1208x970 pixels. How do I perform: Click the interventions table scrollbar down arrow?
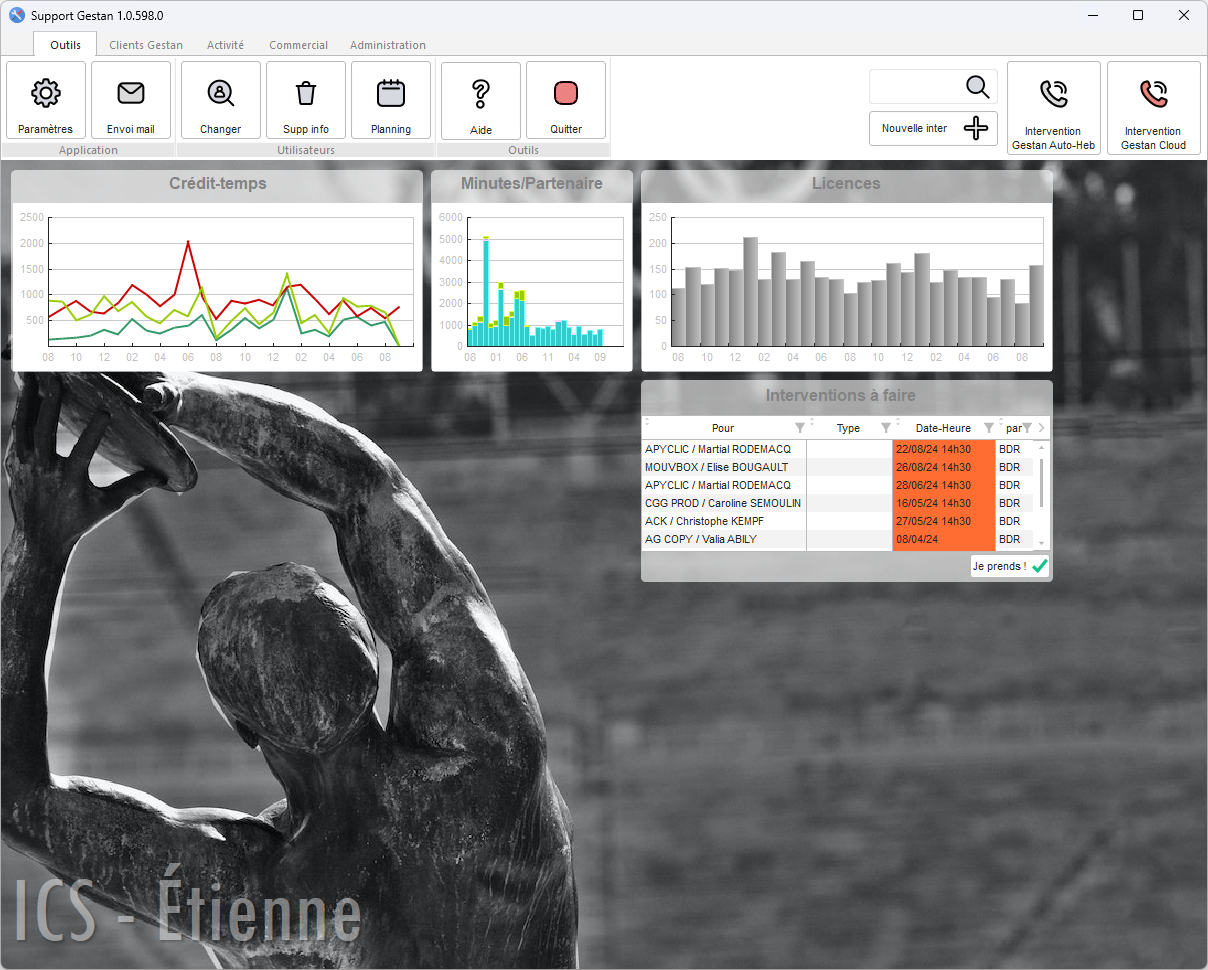click(1041, 543)
